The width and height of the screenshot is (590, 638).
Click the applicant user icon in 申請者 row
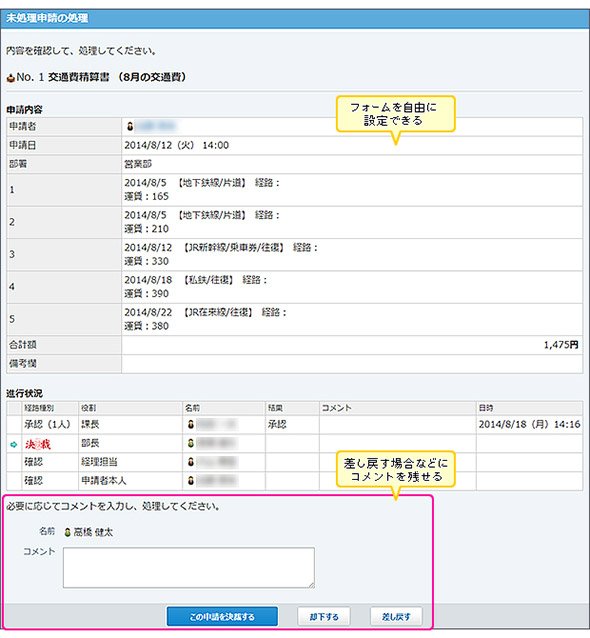click(x=130, y=127)
